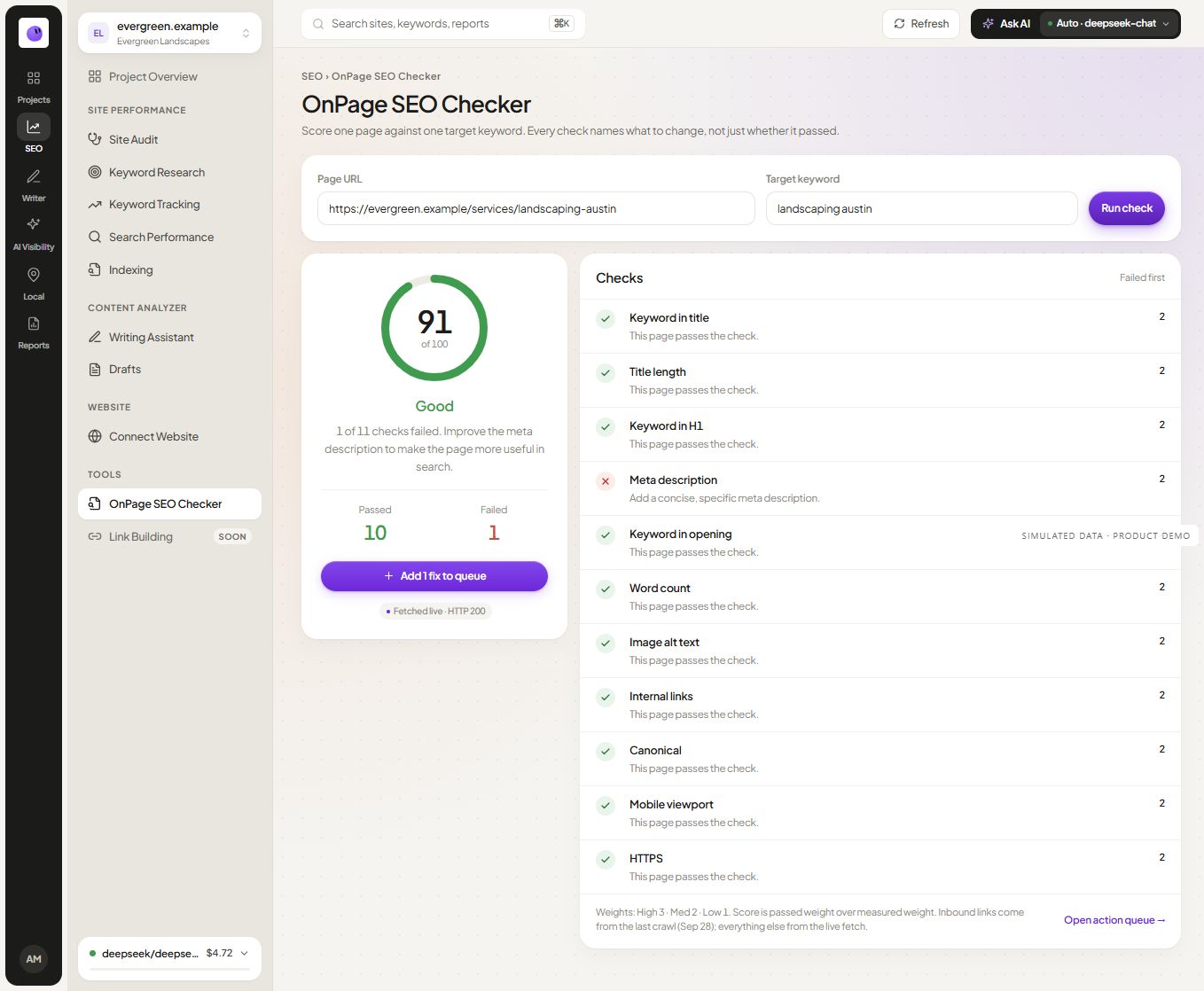The image size is (1204, 991).
Task: Select the Internal links check row
Action: point(880,705)
